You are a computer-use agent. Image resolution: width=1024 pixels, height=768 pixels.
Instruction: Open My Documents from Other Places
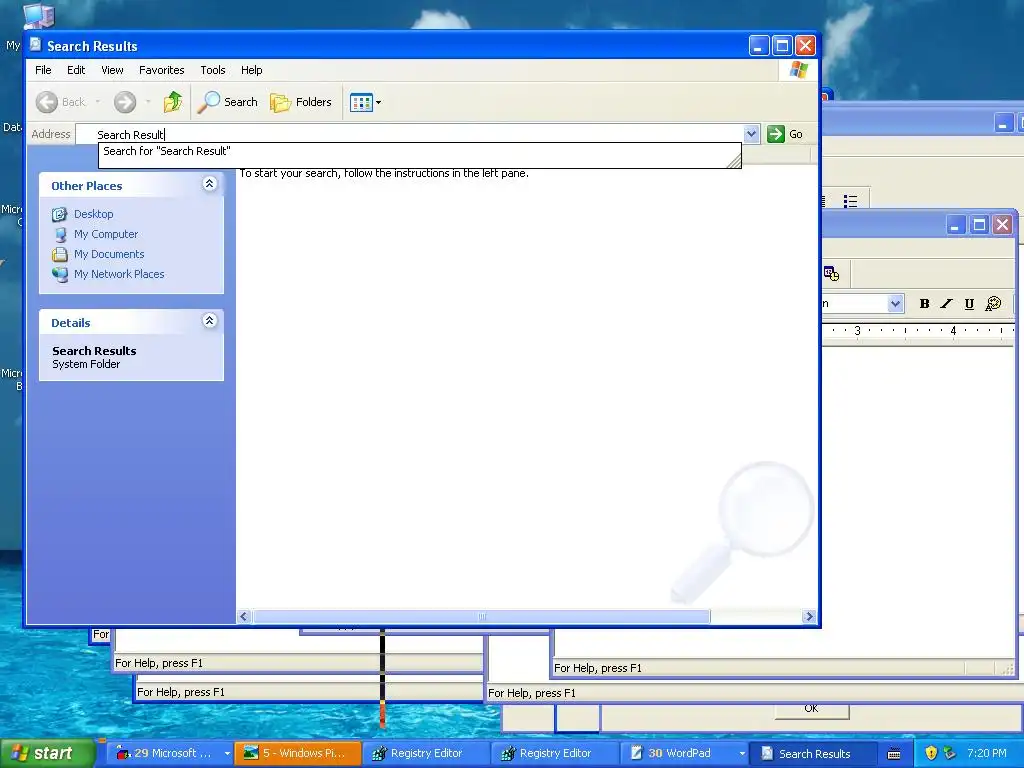[109, 254]
